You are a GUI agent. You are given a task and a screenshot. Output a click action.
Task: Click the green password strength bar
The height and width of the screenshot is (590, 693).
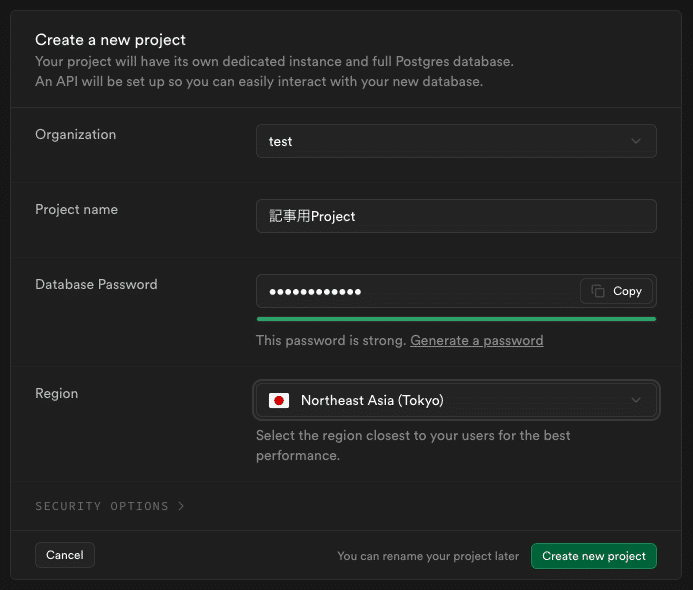pyautogui.click(x=455, y=319)
